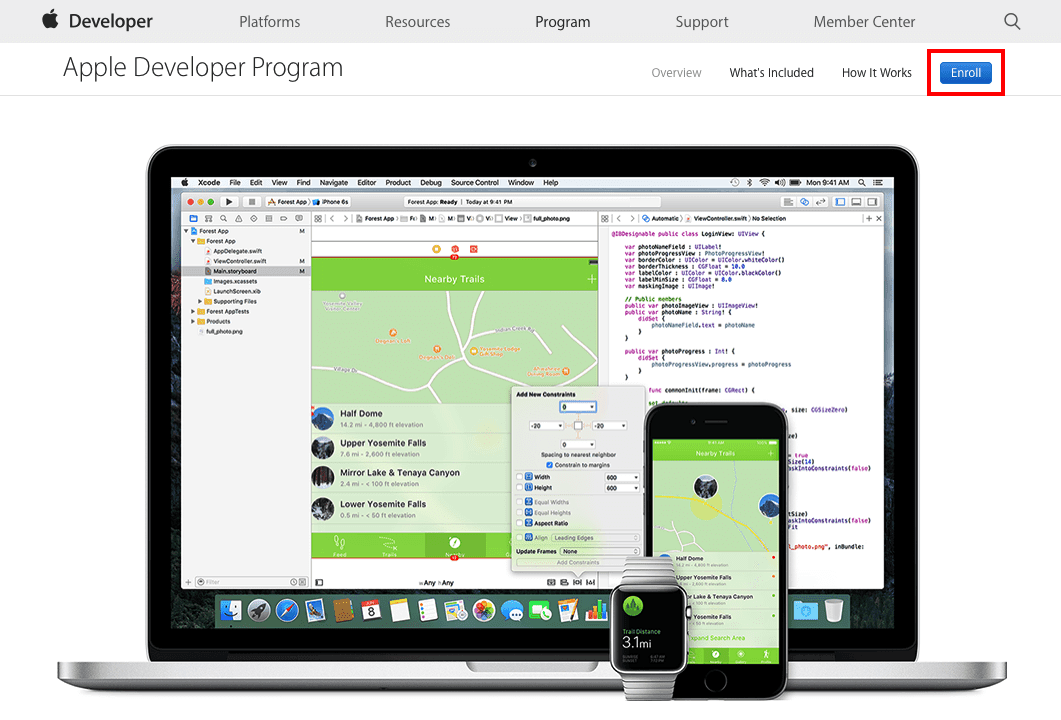Check the Aspect Ratio constraint
Image resolution: width=1061 pixels, height=720 pixels.
(519, 521)
